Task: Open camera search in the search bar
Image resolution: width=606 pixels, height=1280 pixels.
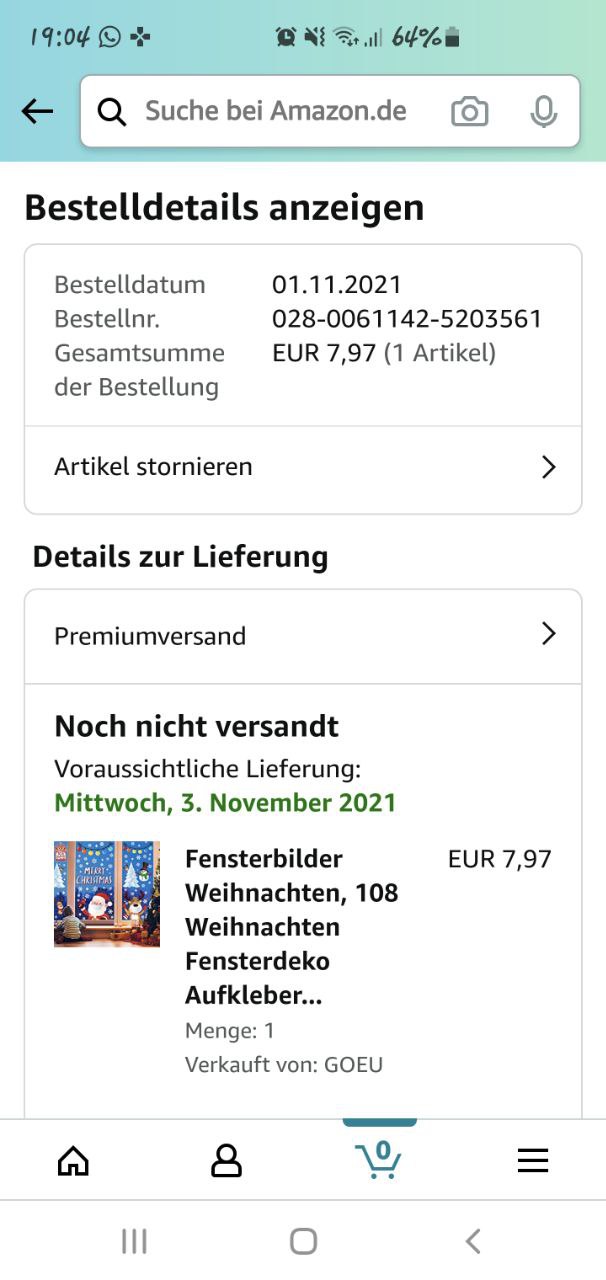Action: (x=469, y=112)
